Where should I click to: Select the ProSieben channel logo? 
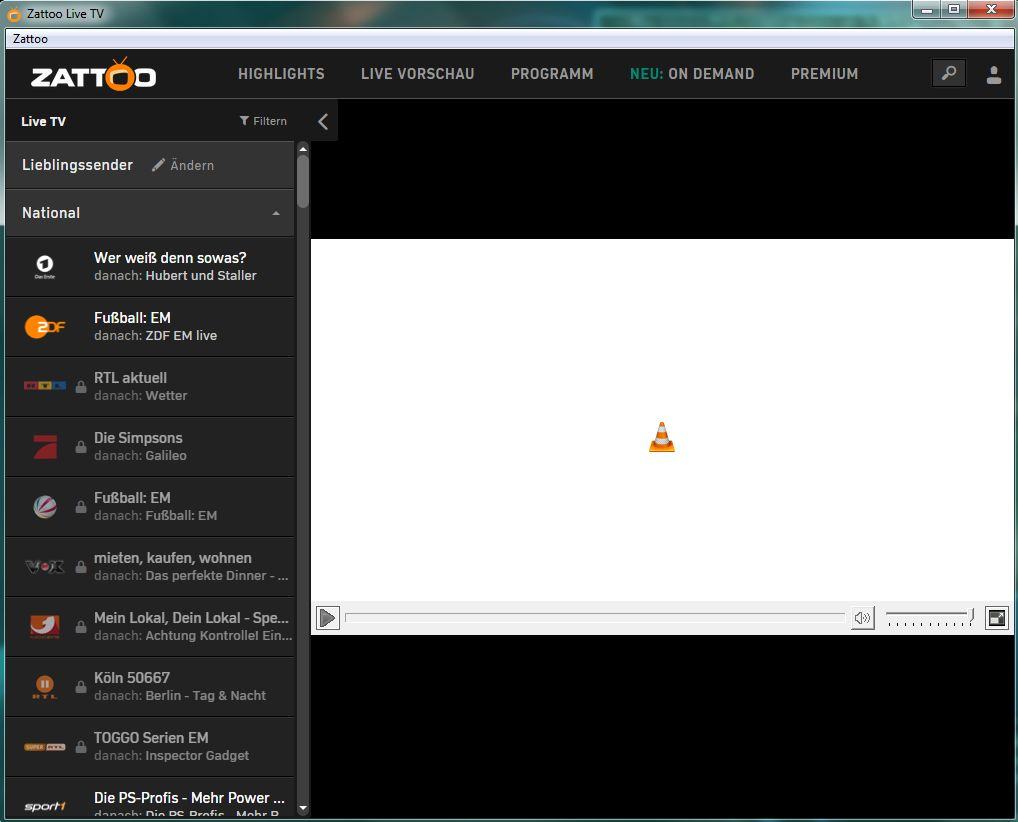click(x=45, y=446)
